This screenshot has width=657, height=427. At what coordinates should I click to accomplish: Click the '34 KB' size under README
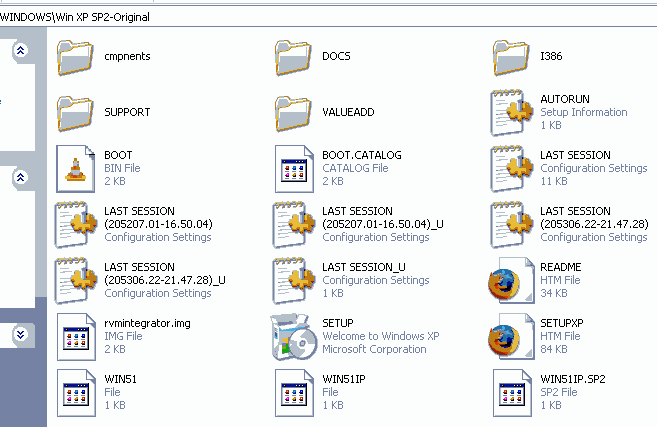(554, 293)
